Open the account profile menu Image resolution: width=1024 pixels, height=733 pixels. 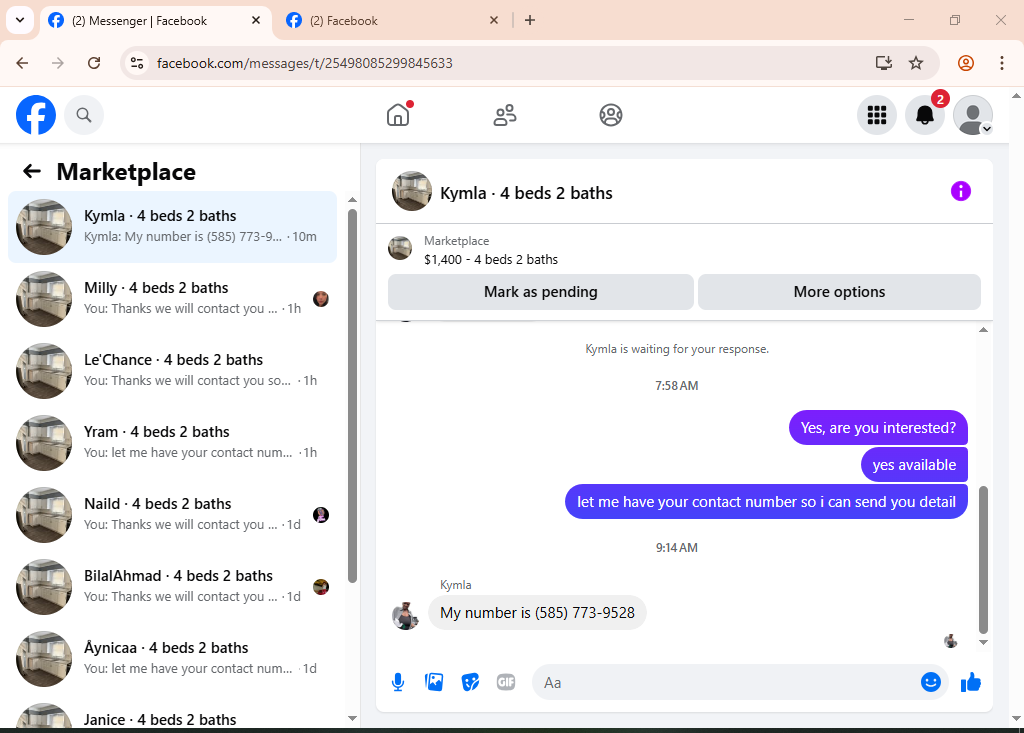point(973,115)
